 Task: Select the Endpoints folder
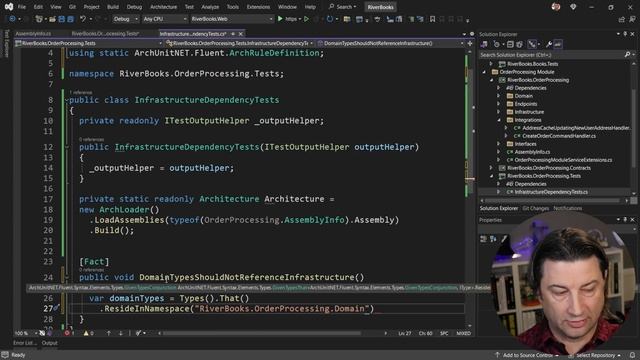coord(526,104)
